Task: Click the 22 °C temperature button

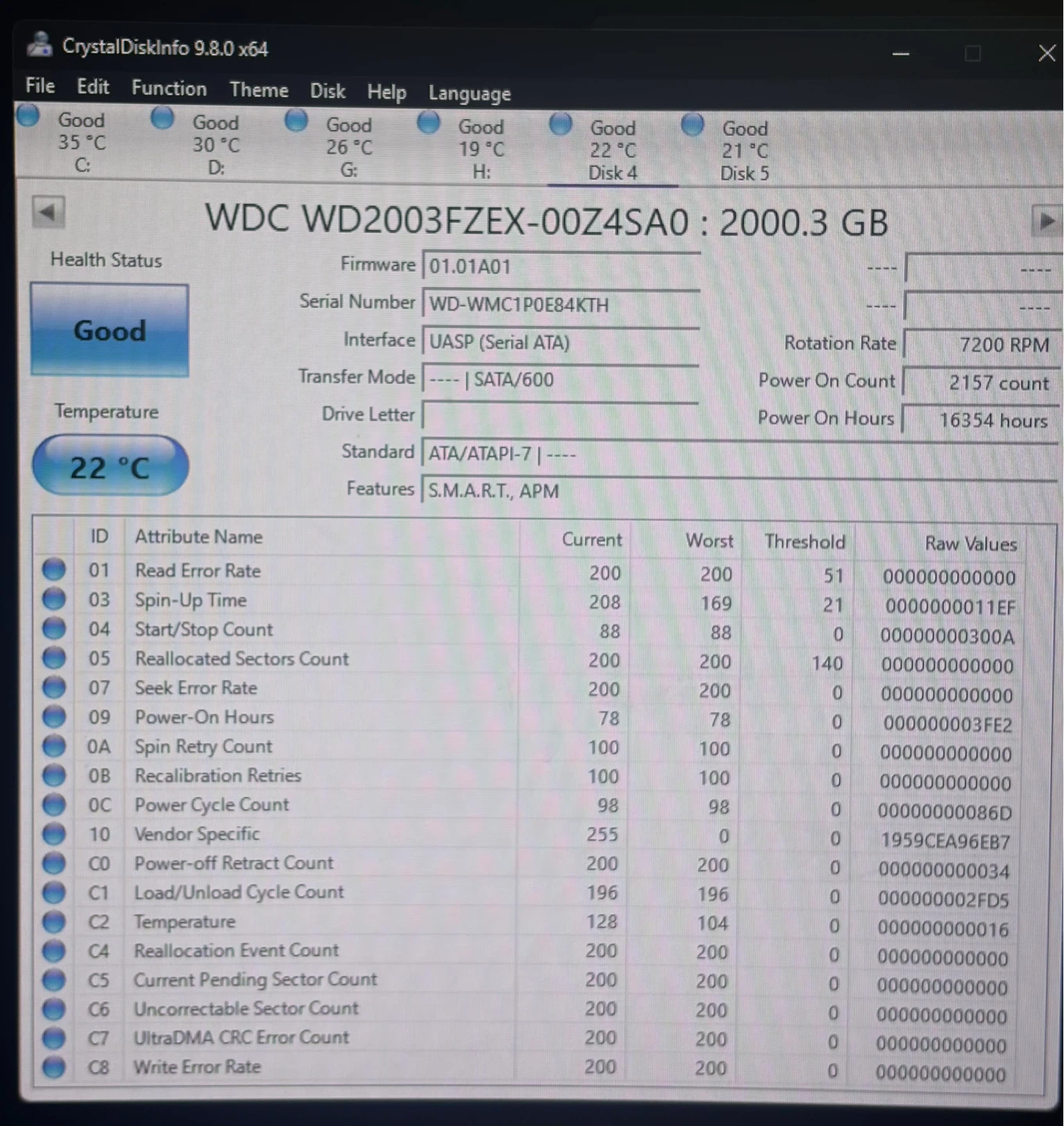Action: click(110, 467)
